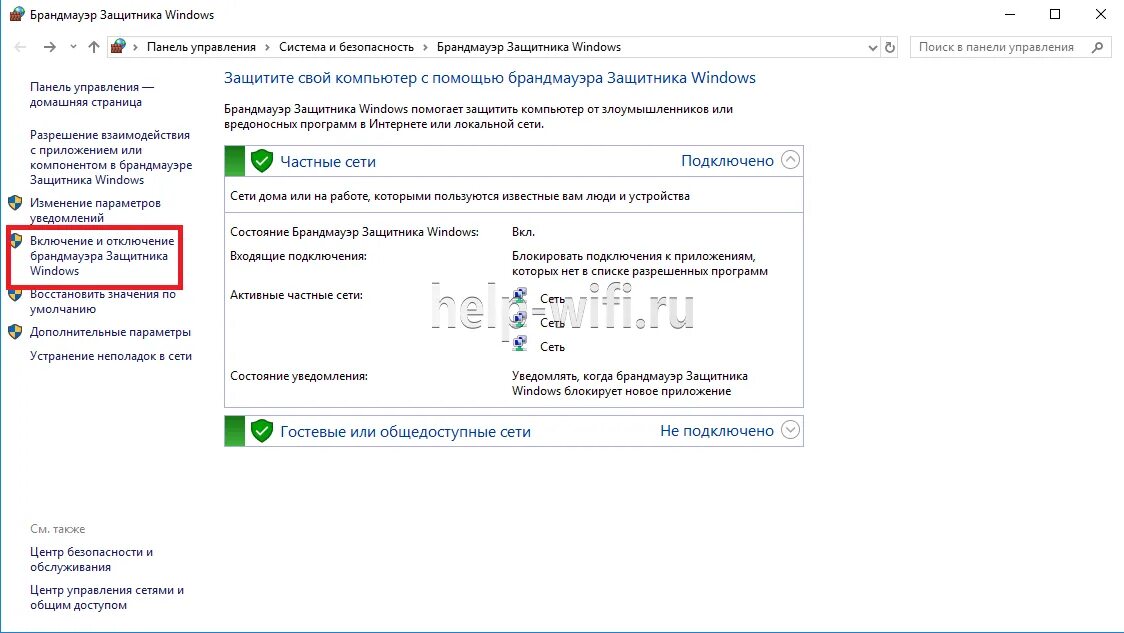Open chevron after Панель управления breadcrumb

(x=267, y=47)
